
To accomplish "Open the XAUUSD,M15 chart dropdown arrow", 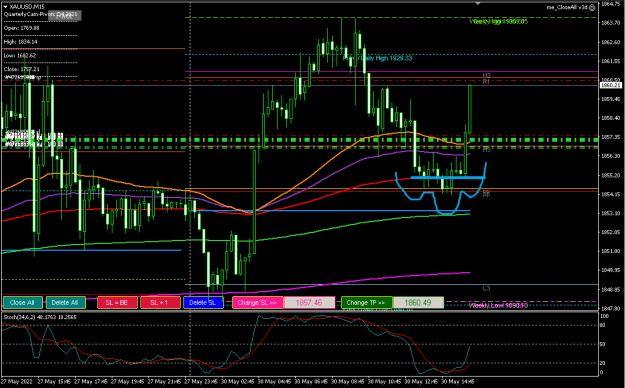I will click(5, 7).
